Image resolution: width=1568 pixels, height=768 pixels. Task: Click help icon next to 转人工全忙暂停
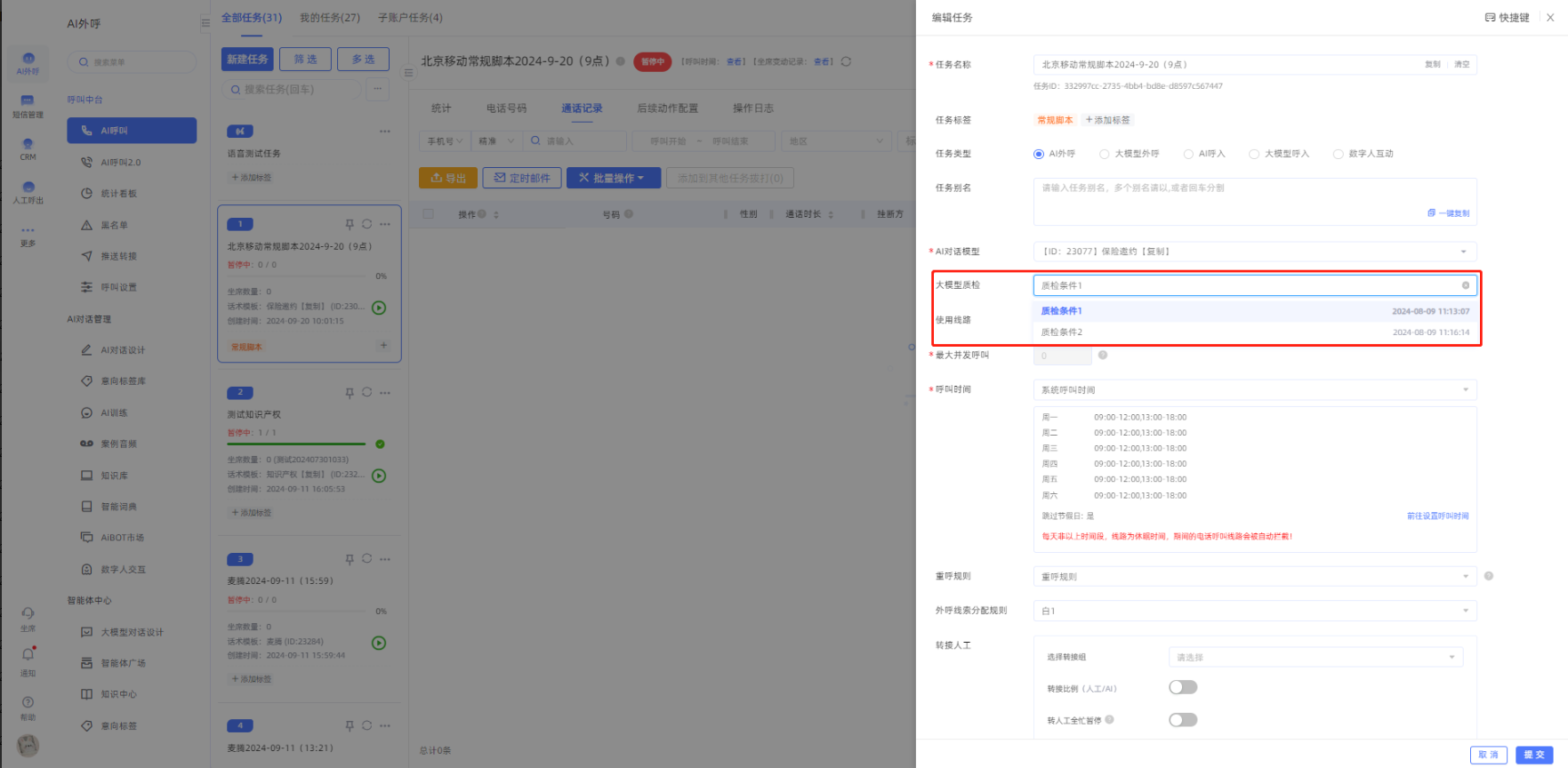click(x=1109, y=720)
